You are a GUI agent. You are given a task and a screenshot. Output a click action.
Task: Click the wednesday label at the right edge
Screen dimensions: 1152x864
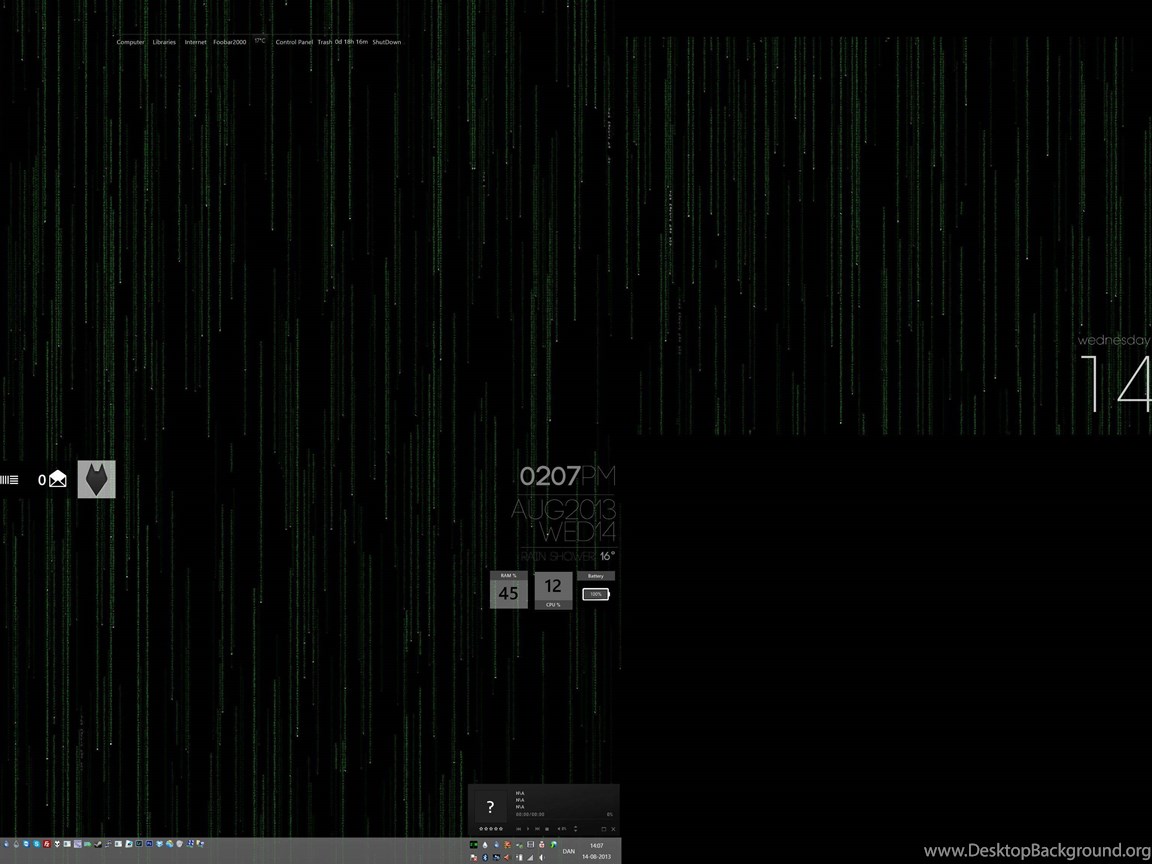1113,341
